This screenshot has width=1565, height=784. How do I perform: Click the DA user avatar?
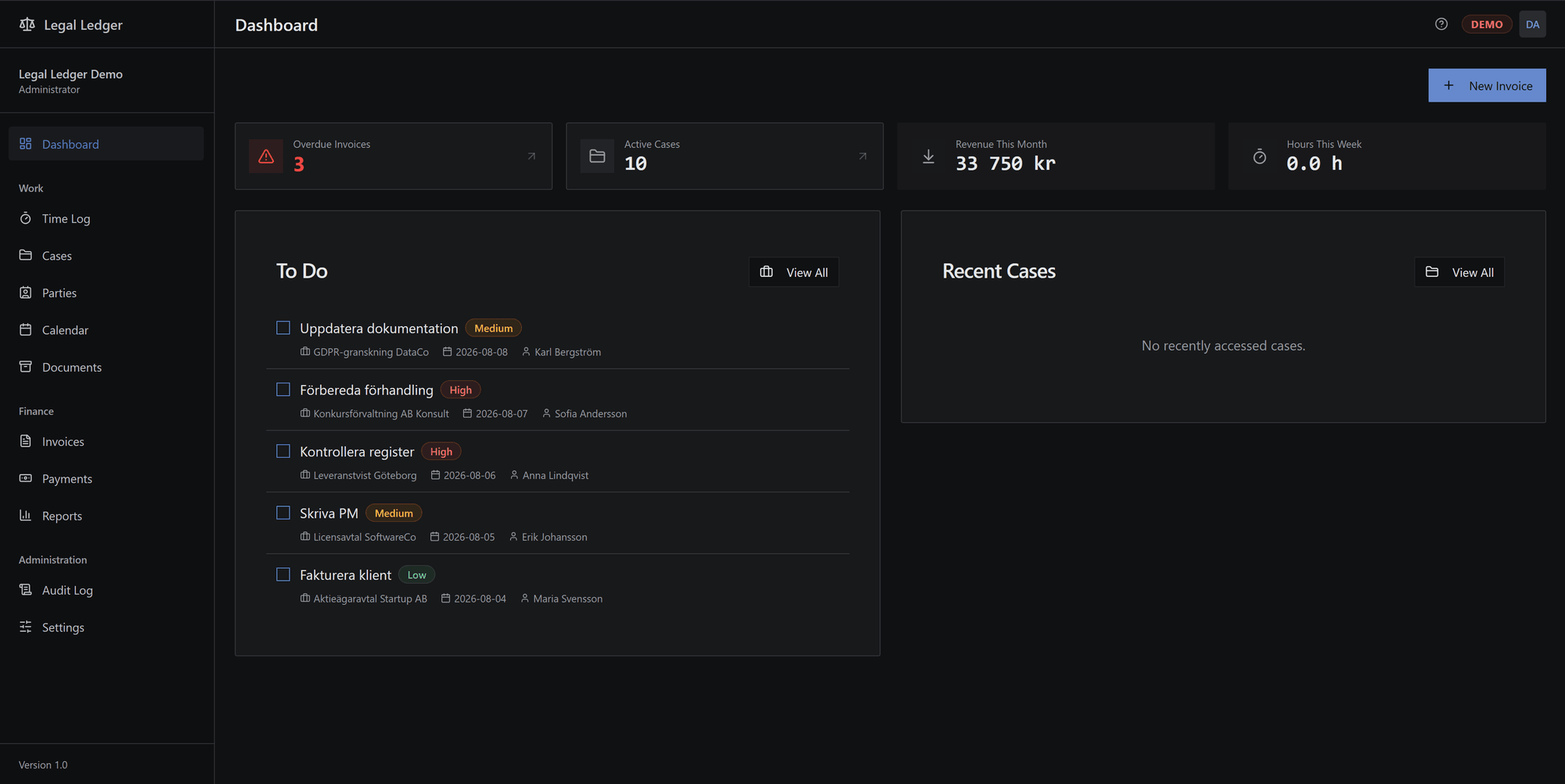tap(1532, 24)
